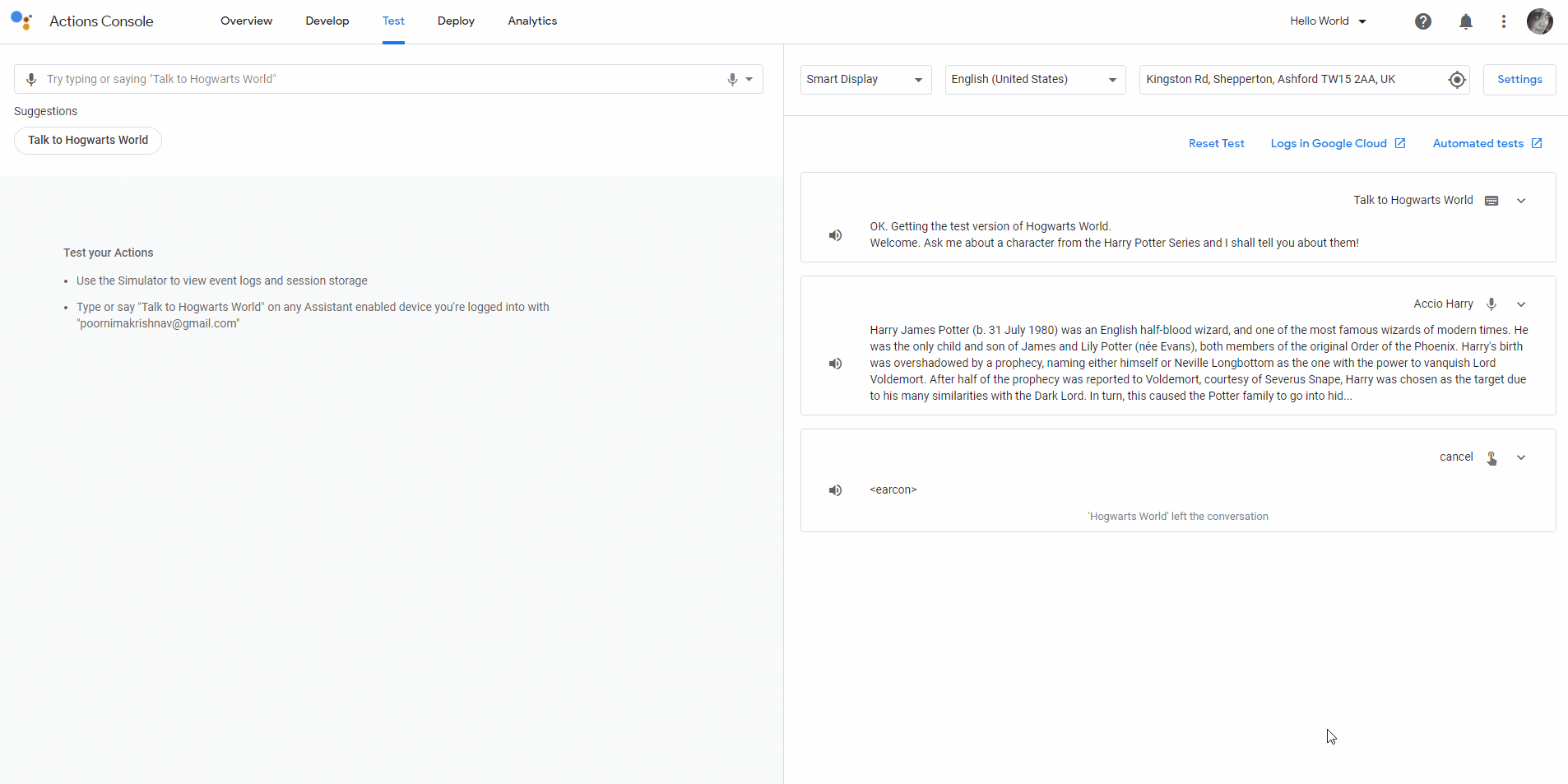Click microphone icon next to Accio Harry
The width and height of the screenshot is (1568, 784).
pyautogui.click(x=1491, y=304)
